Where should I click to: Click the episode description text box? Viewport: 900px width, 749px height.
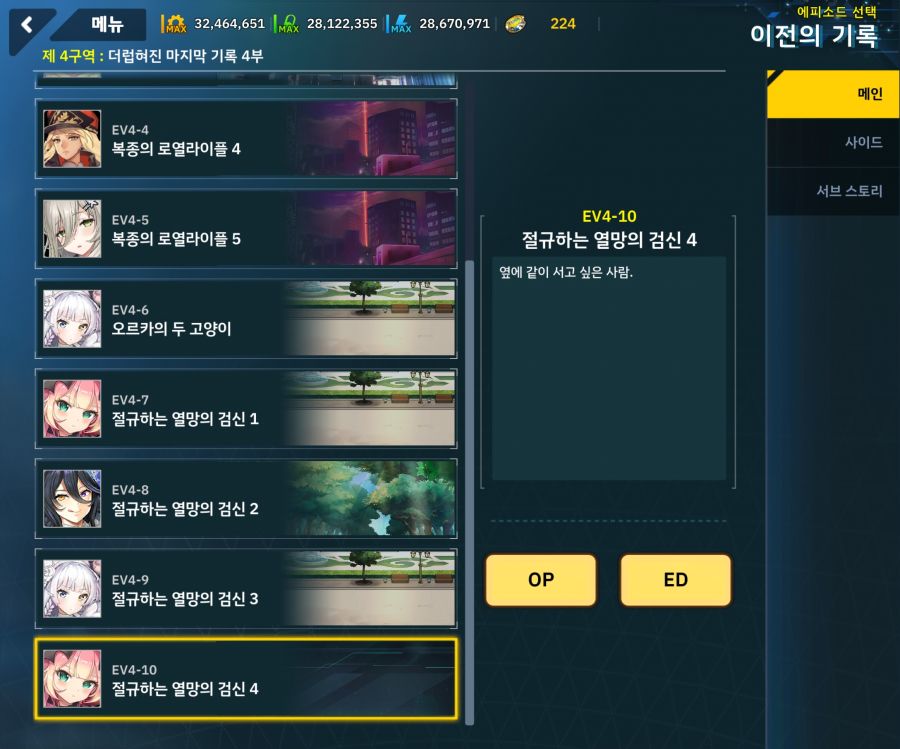(608, 368)
